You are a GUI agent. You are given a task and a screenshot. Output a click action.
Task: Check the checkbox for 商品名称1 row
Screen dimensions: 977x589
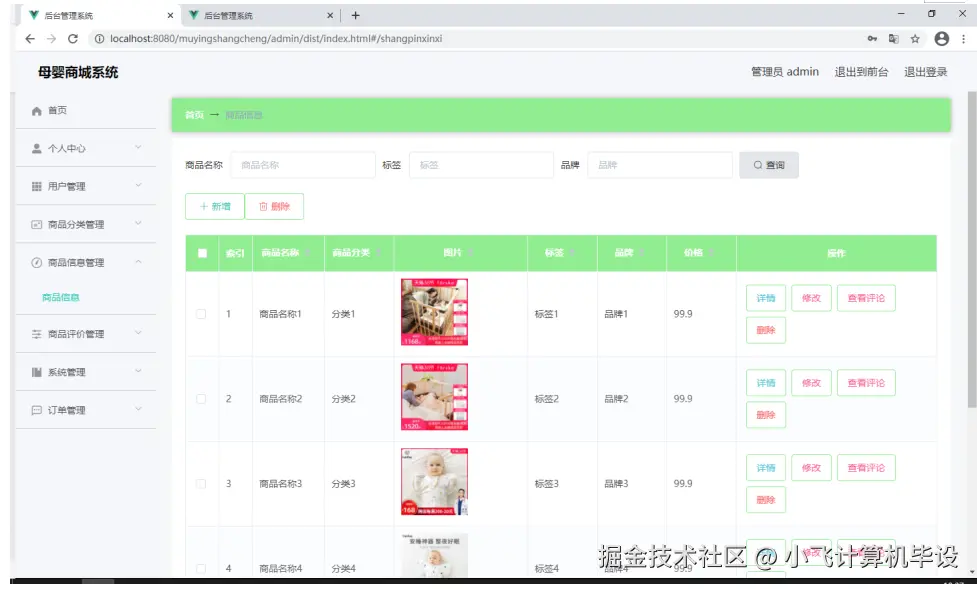tap(199, 312)
